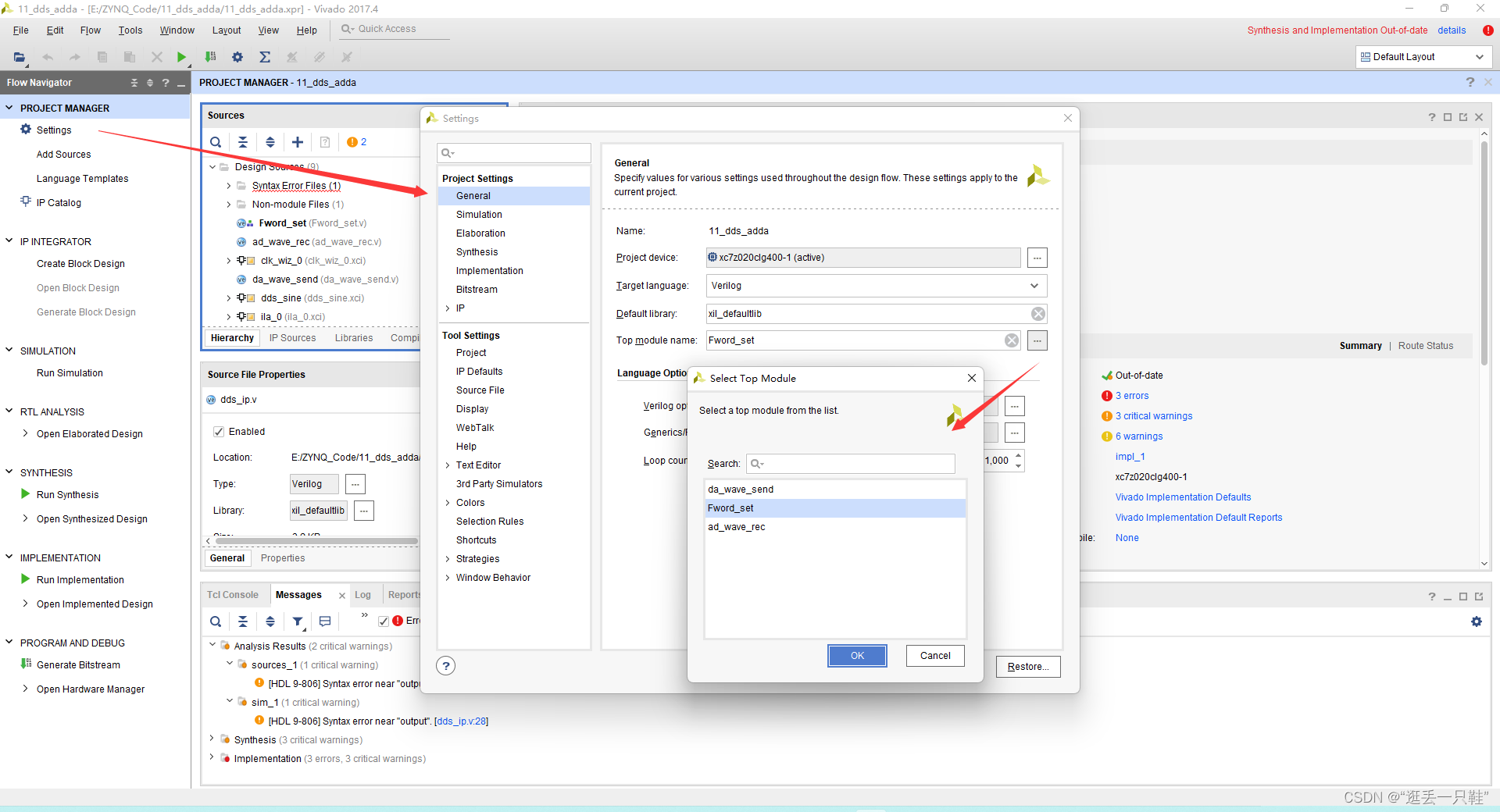Screen dimensions: 1500x812
Task: Switch to the IP Sources tab
Action: [x=293, y=338]
